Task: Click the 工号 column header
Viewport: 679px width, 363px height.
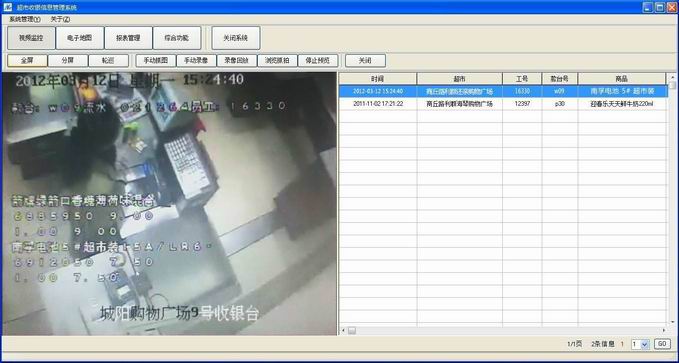Action: coord(522,79)
